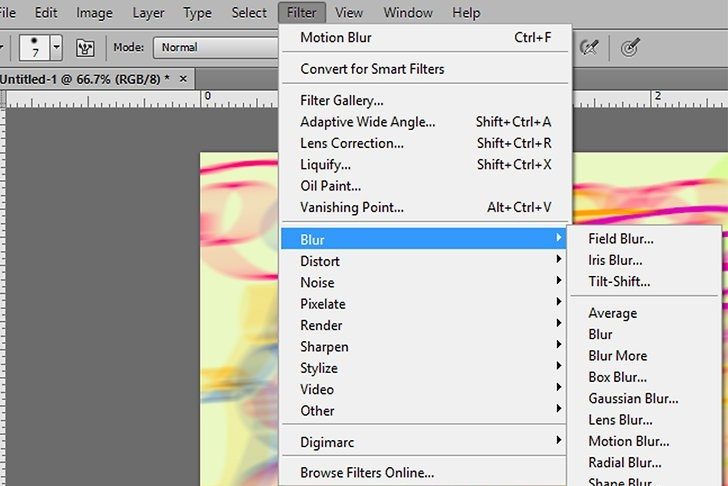Launch the Liquify filter
This screenshot has width=728, height=486.
tap(326, 164)
